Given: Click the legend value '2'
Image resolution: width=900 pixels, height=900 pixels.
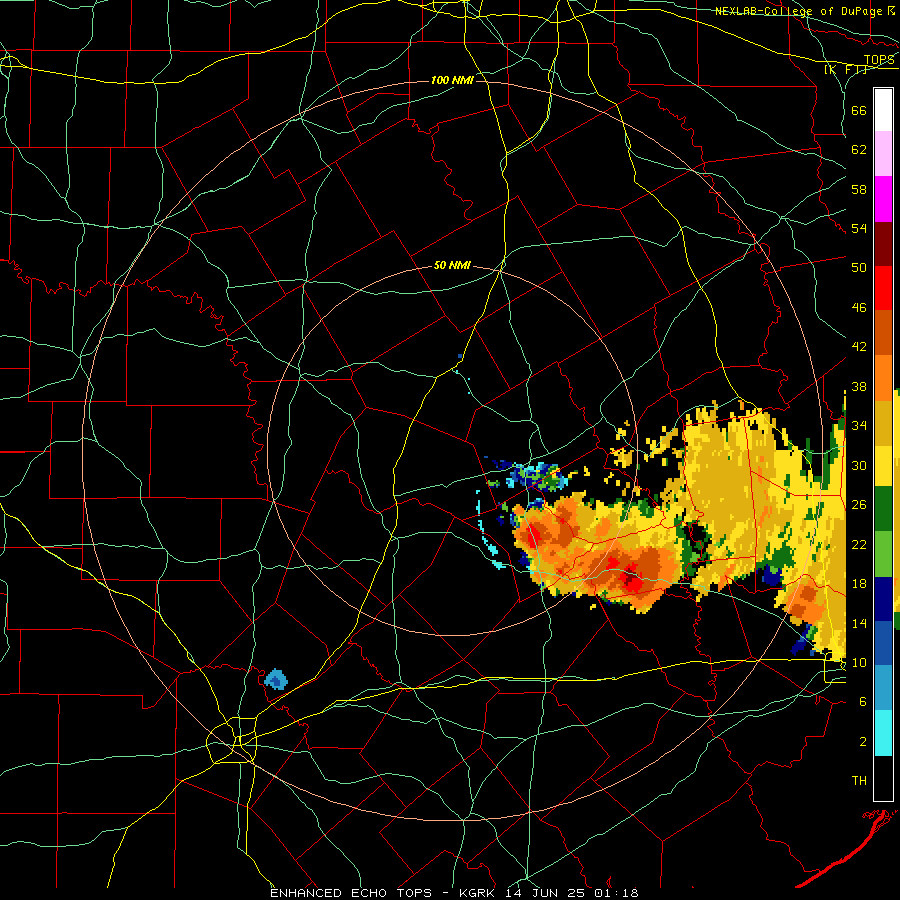Looking at the screenshot, I should [863, 742].
